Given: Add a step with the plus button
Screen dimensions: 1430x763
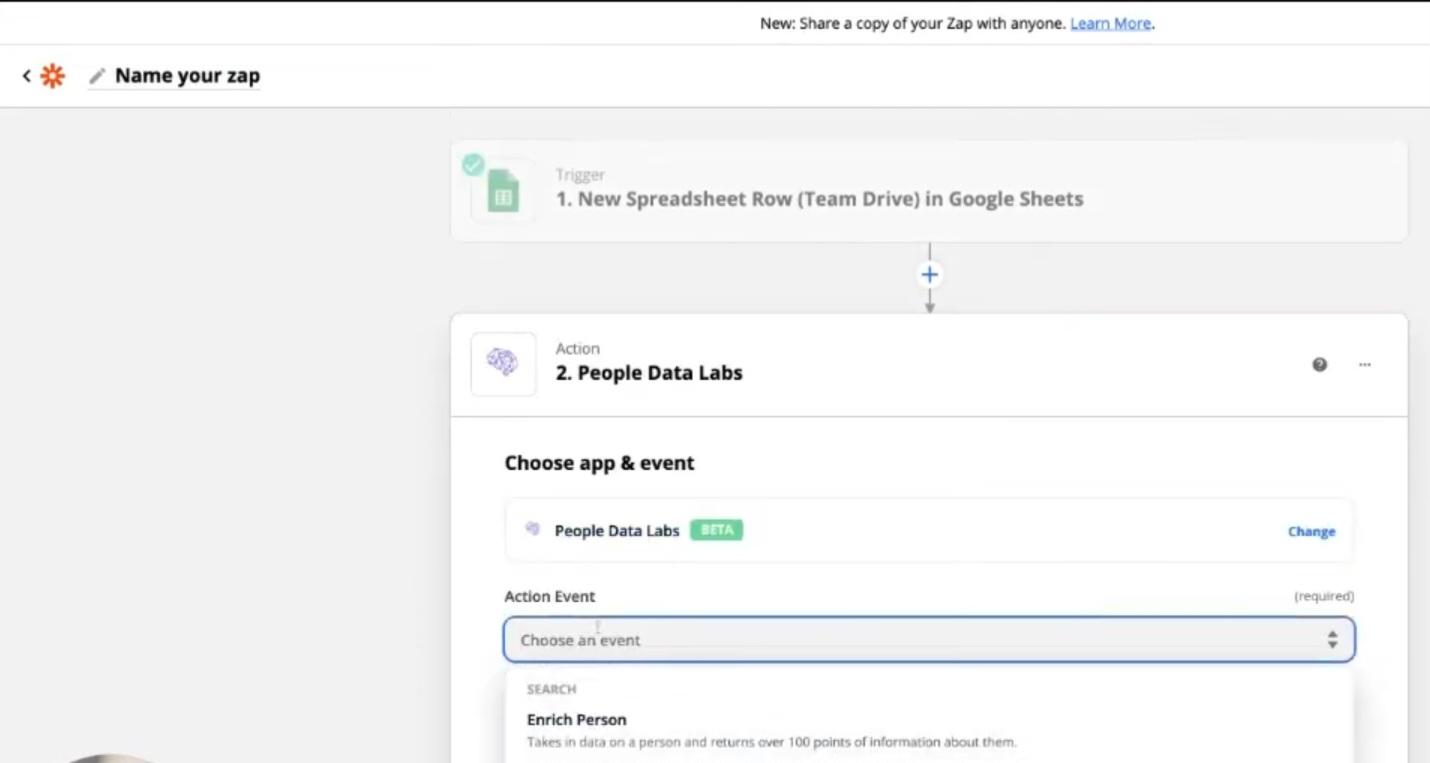Looking at the screenshot, I should click(930, 275).
